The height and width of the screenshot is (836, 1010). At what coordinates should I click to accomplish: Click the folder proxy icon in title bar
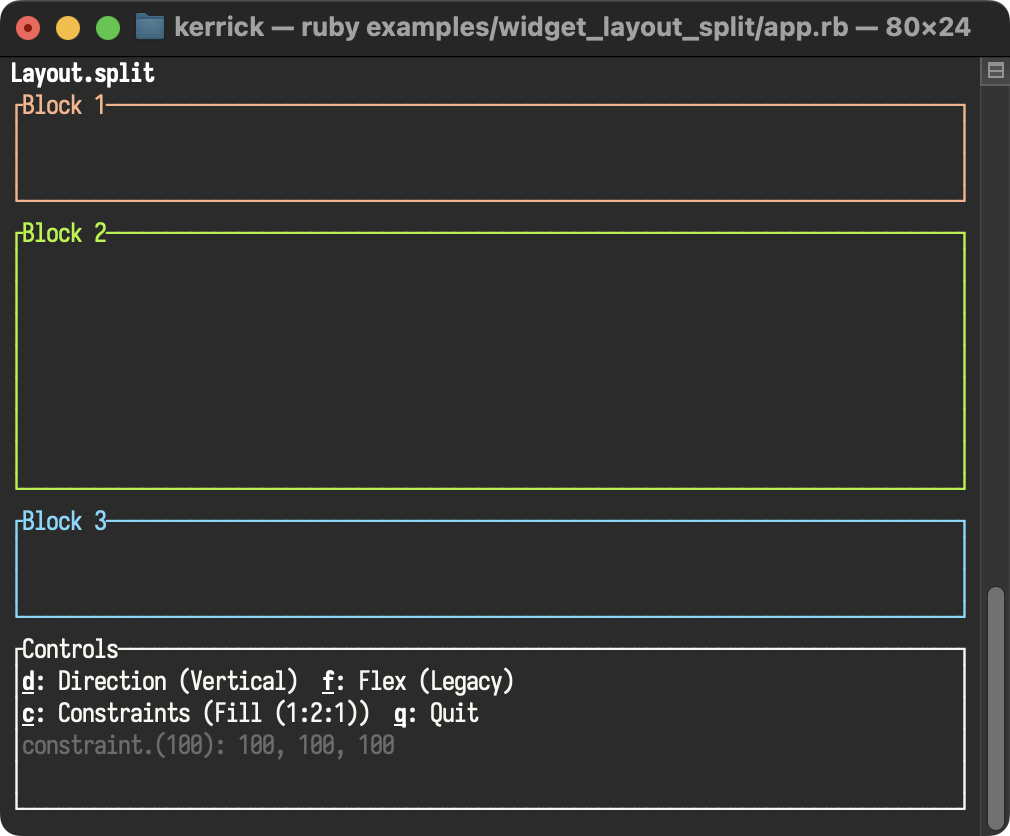tap(150, 27)
